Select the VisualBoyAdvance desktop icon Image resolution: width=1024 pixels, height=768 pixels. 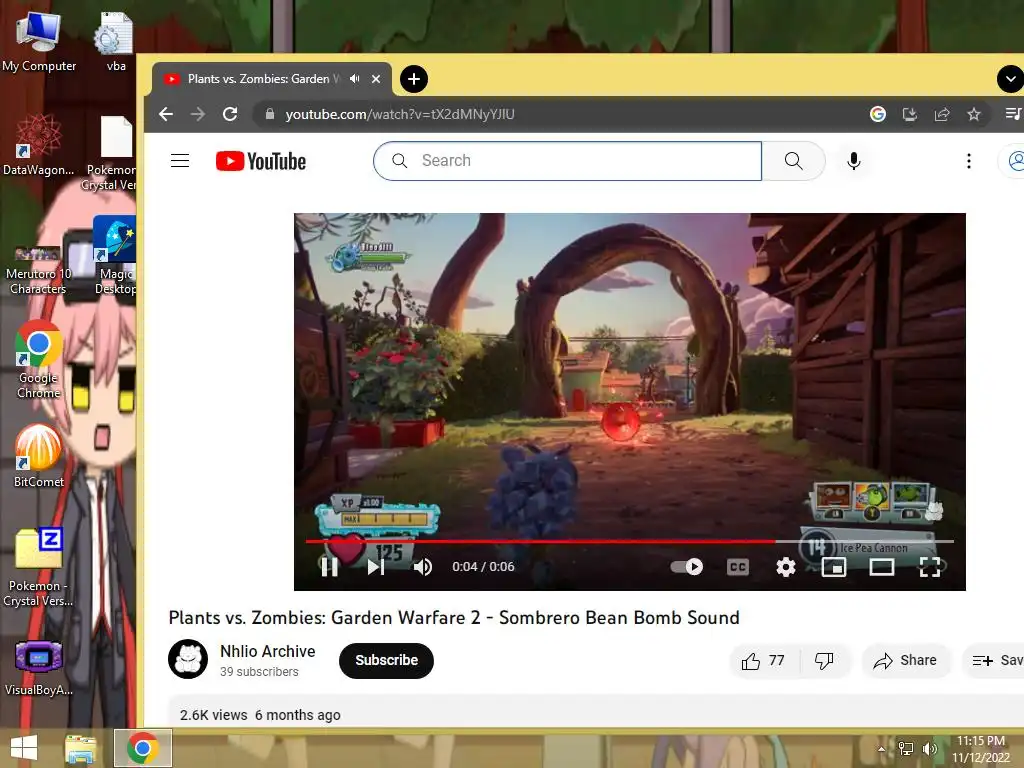(x=39, y=668)
